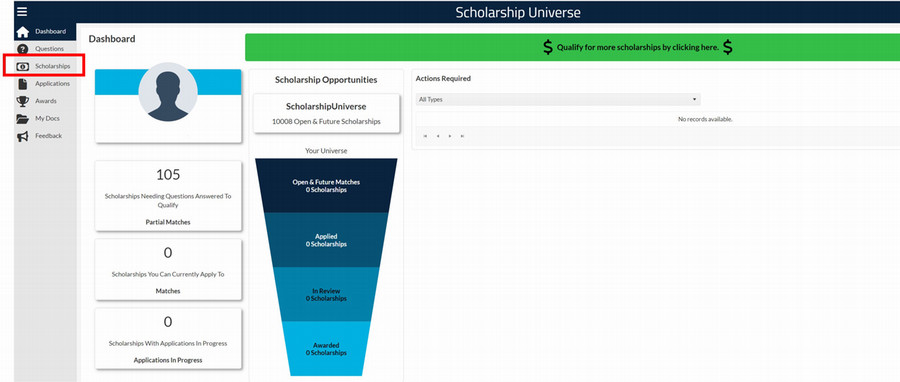The height and width of the screenshot is (382, 900).
Task: Click the In Review funnel segment
Action: 326,294
